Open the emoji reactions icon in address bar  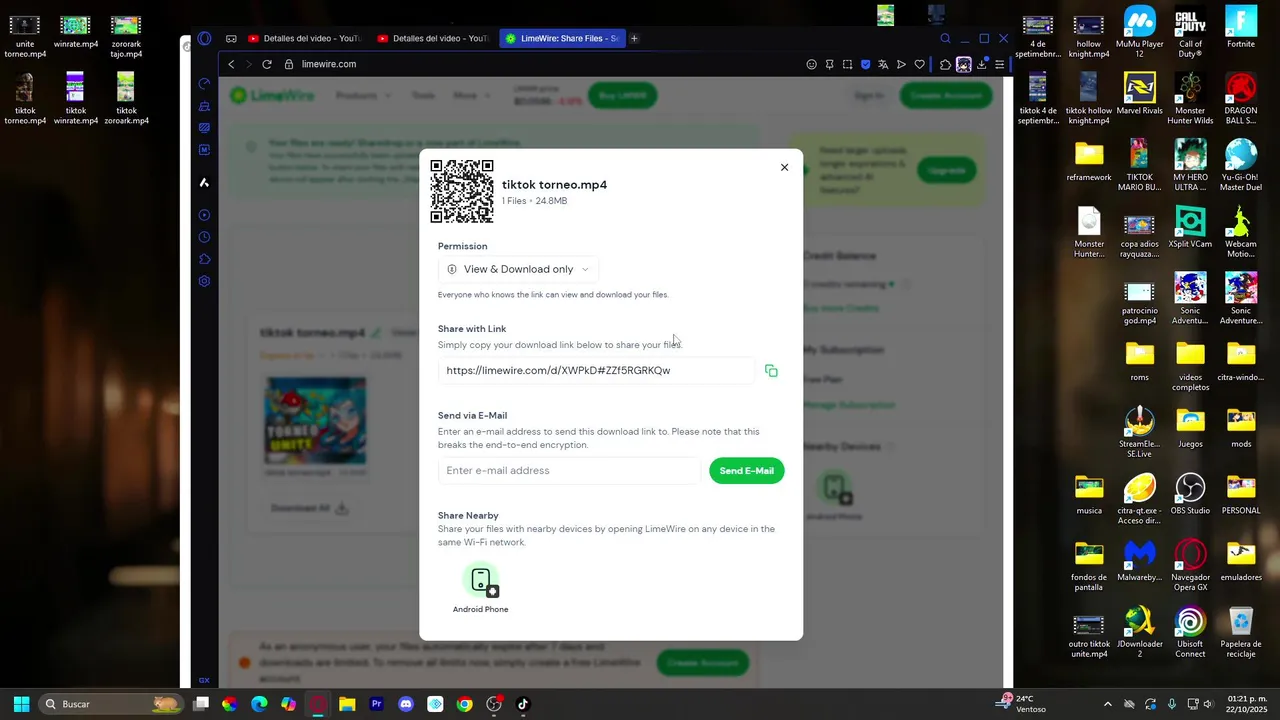[x=812, y=64]
